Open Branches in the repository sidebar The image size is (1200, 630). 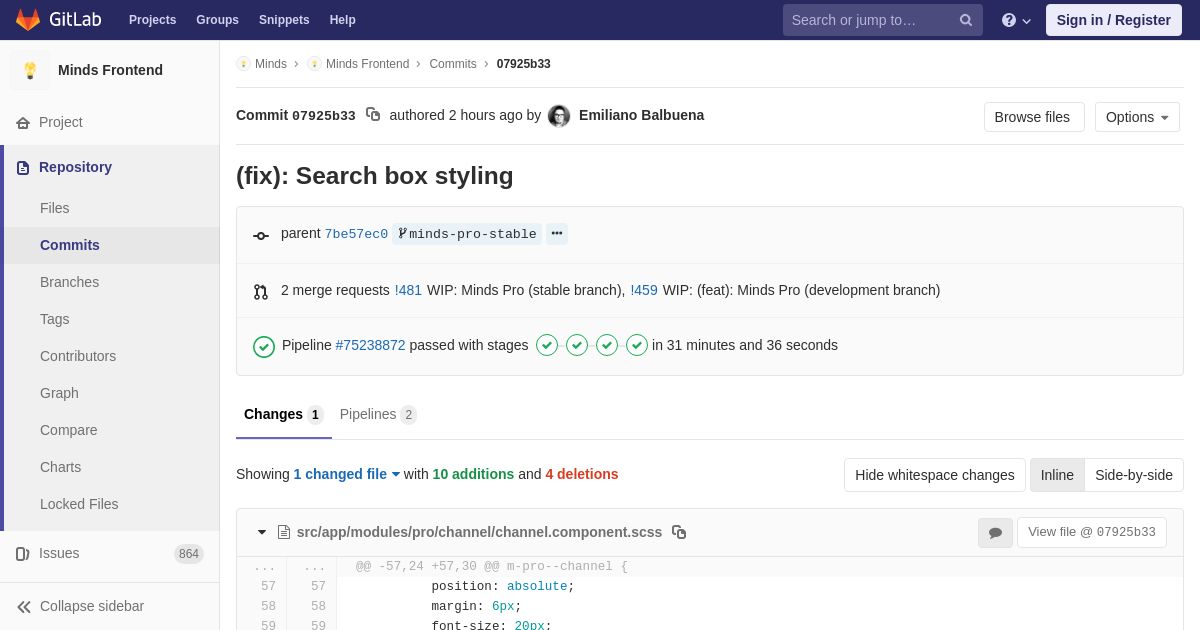pyautogui.click(x=69, y=282)
